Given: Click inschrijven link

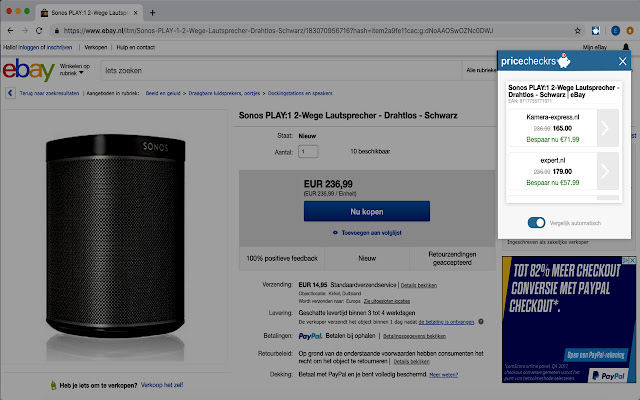Looking at the screenshot, I should 59,47.
